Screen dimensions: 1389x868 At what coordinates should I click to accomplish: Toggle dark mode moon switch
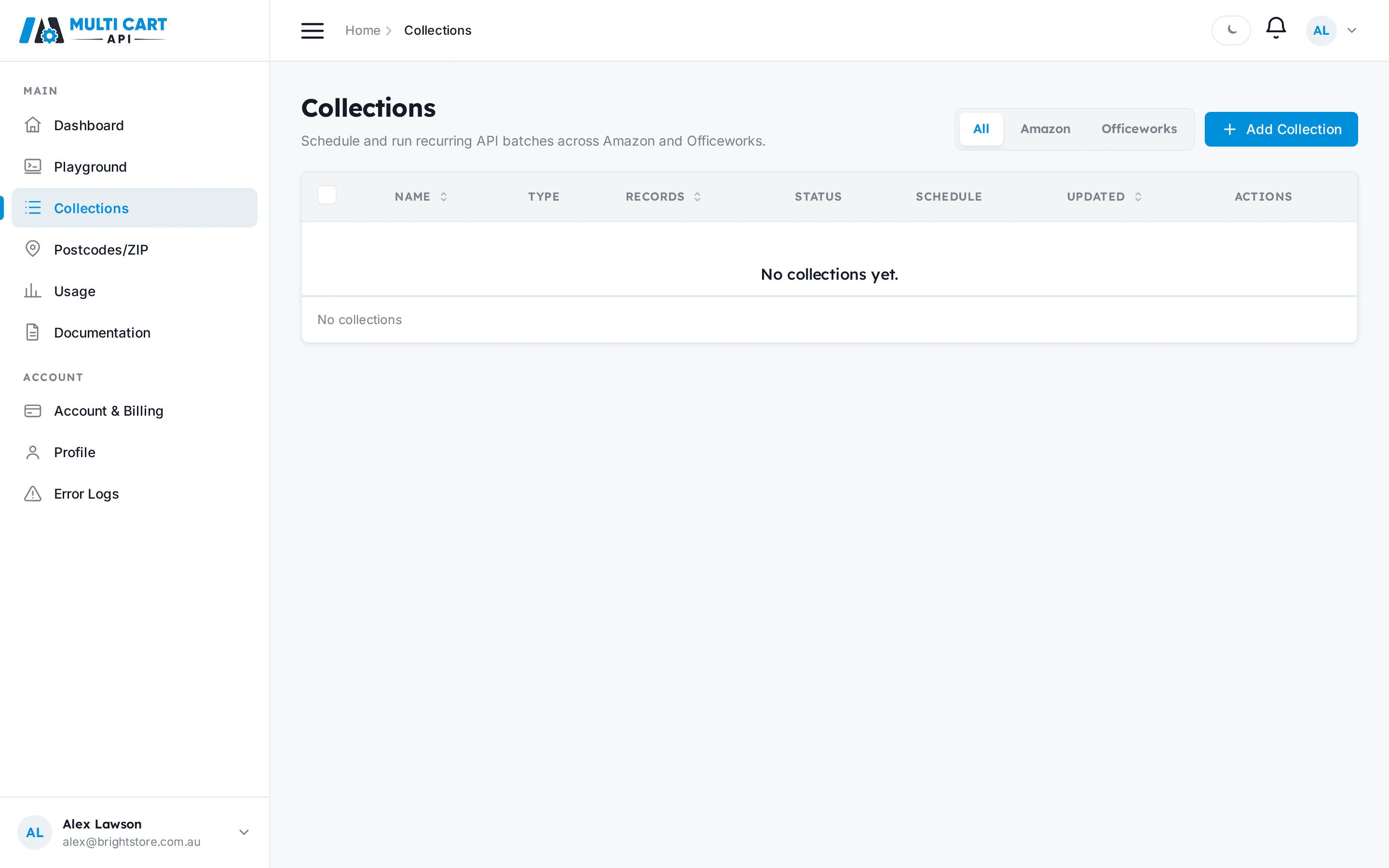[x=1231, y=30]
